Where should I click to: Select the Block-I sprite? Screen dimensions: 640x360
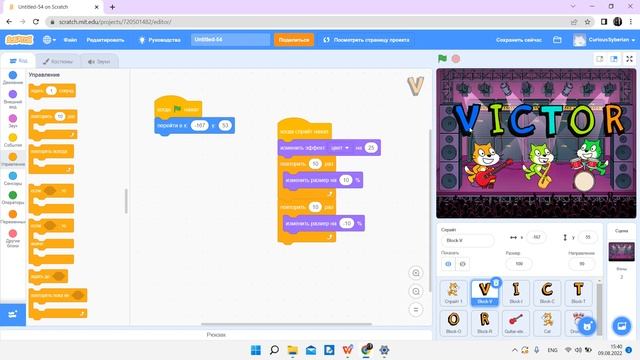tap(516, 293)
